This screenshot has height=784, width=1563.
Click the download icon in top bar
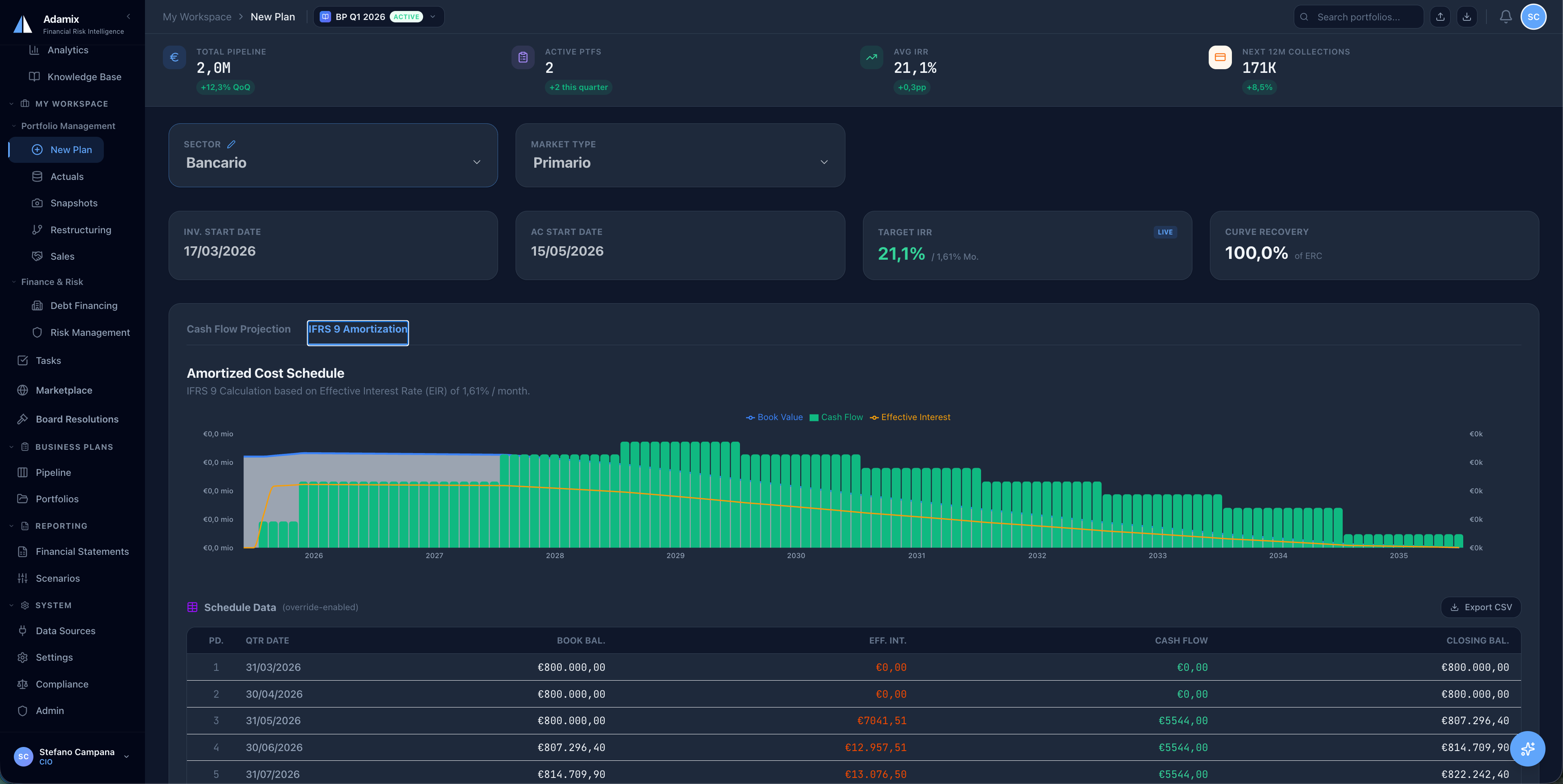pyautogui.click(x=1466, y=16)
